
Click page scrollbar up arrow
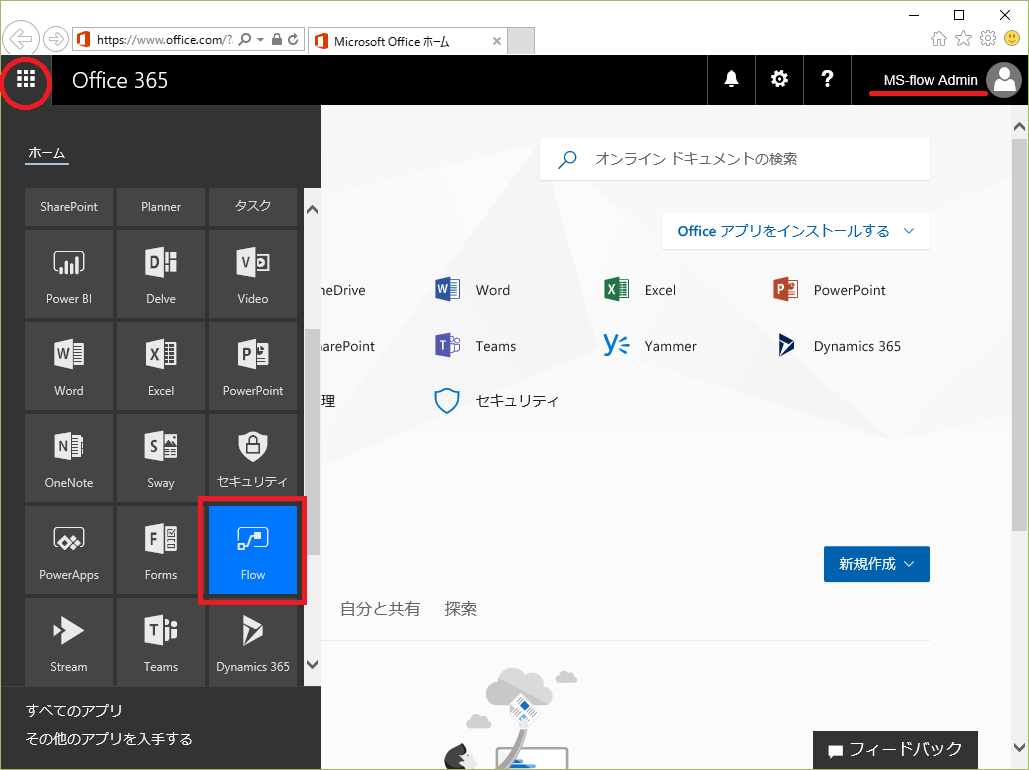point(1019,127)
